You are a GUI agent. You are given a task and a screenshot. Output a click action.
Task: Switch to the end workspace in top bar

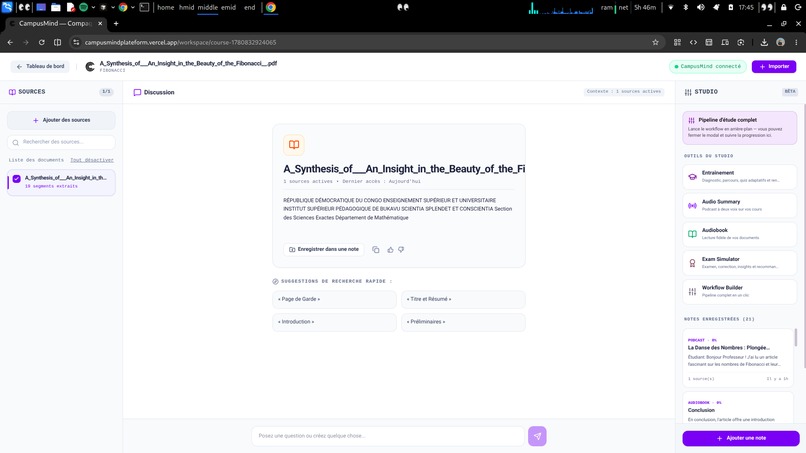click(x=250, y=7)
